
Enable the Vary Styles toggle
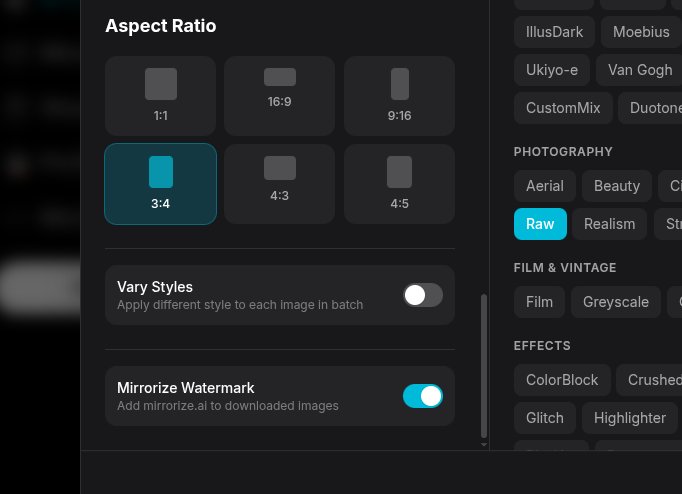tap(423, 295)
